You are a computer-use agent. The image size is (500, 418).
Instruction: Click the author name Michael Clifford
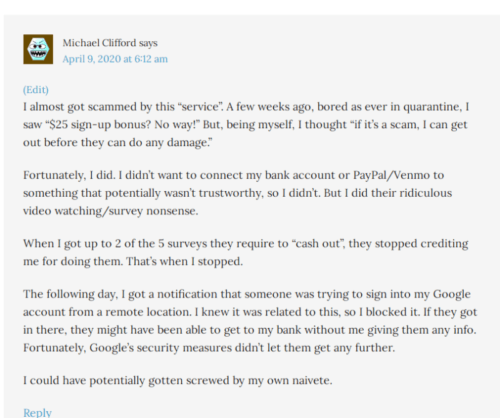(x=99, y=43)
